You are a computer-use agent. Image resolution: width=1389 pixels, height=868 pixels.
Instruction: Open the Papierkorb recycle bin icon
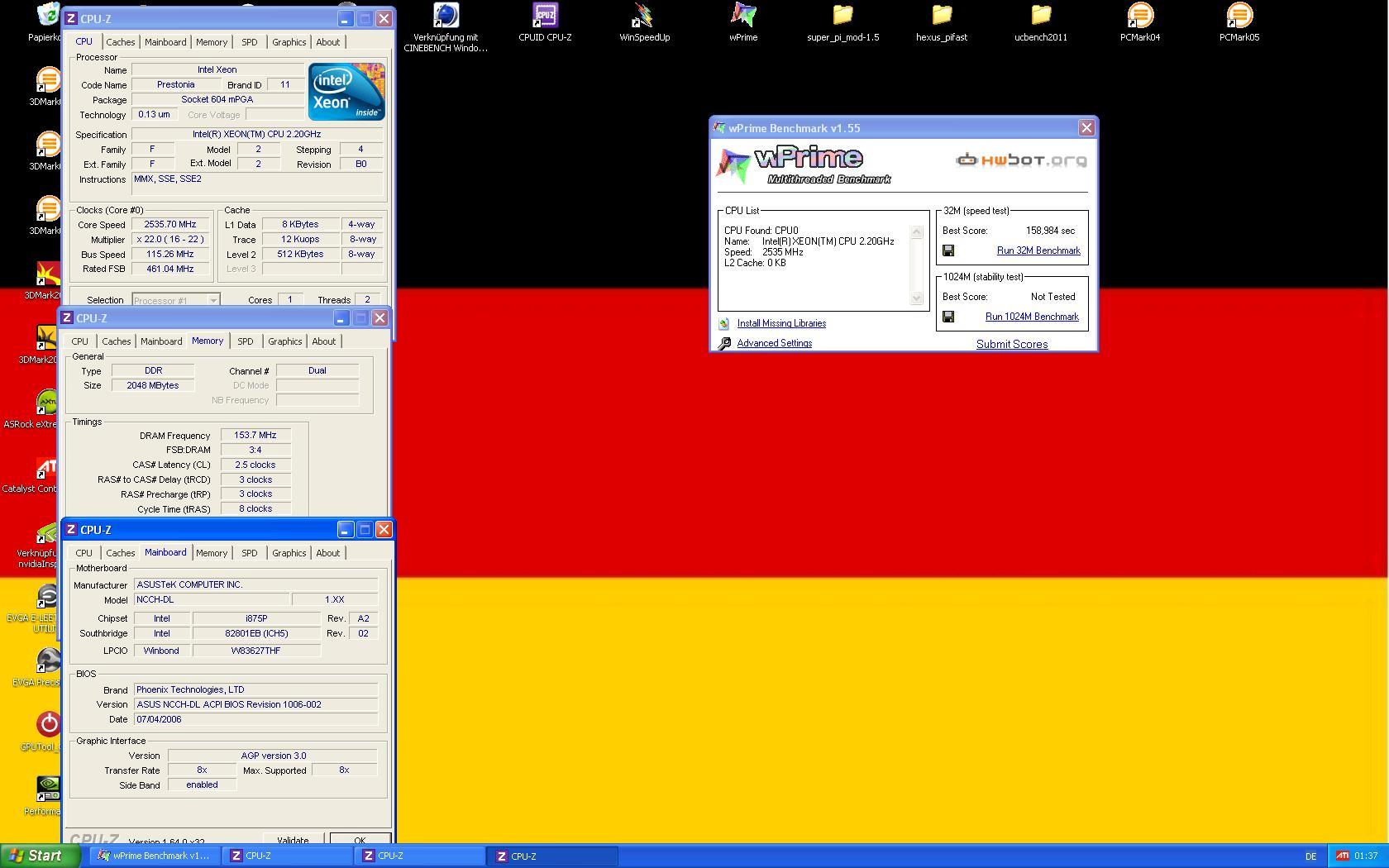[49, 15]
